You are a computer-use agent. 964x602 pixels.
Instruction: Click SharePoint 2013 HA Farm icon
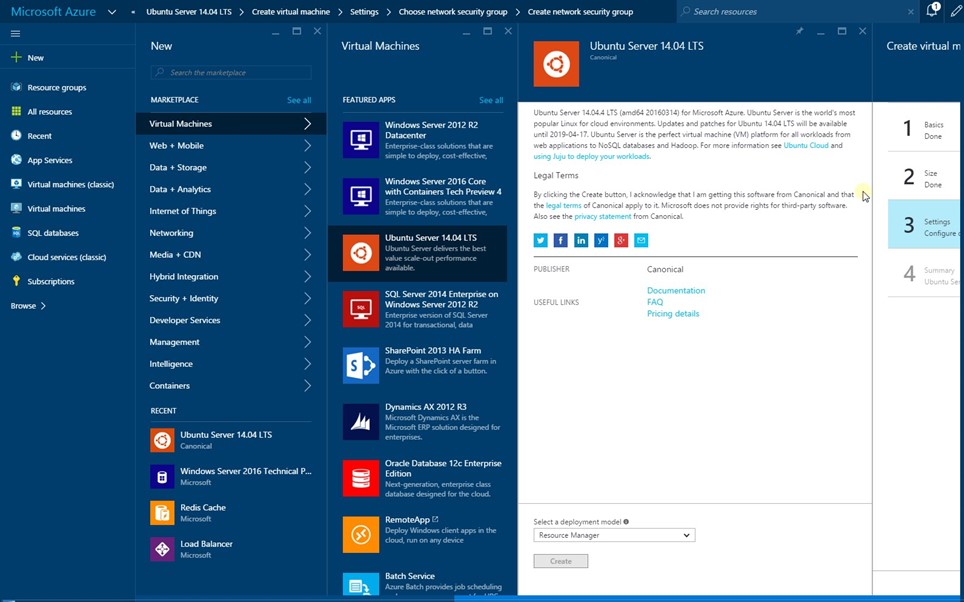coord(361,365)
